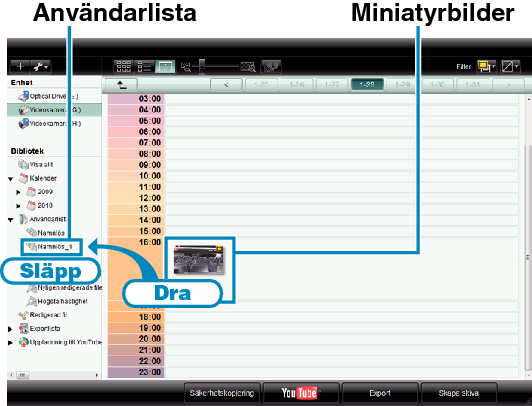Click the Säkerhetskopiering button
532x406 pixels.
222,393
